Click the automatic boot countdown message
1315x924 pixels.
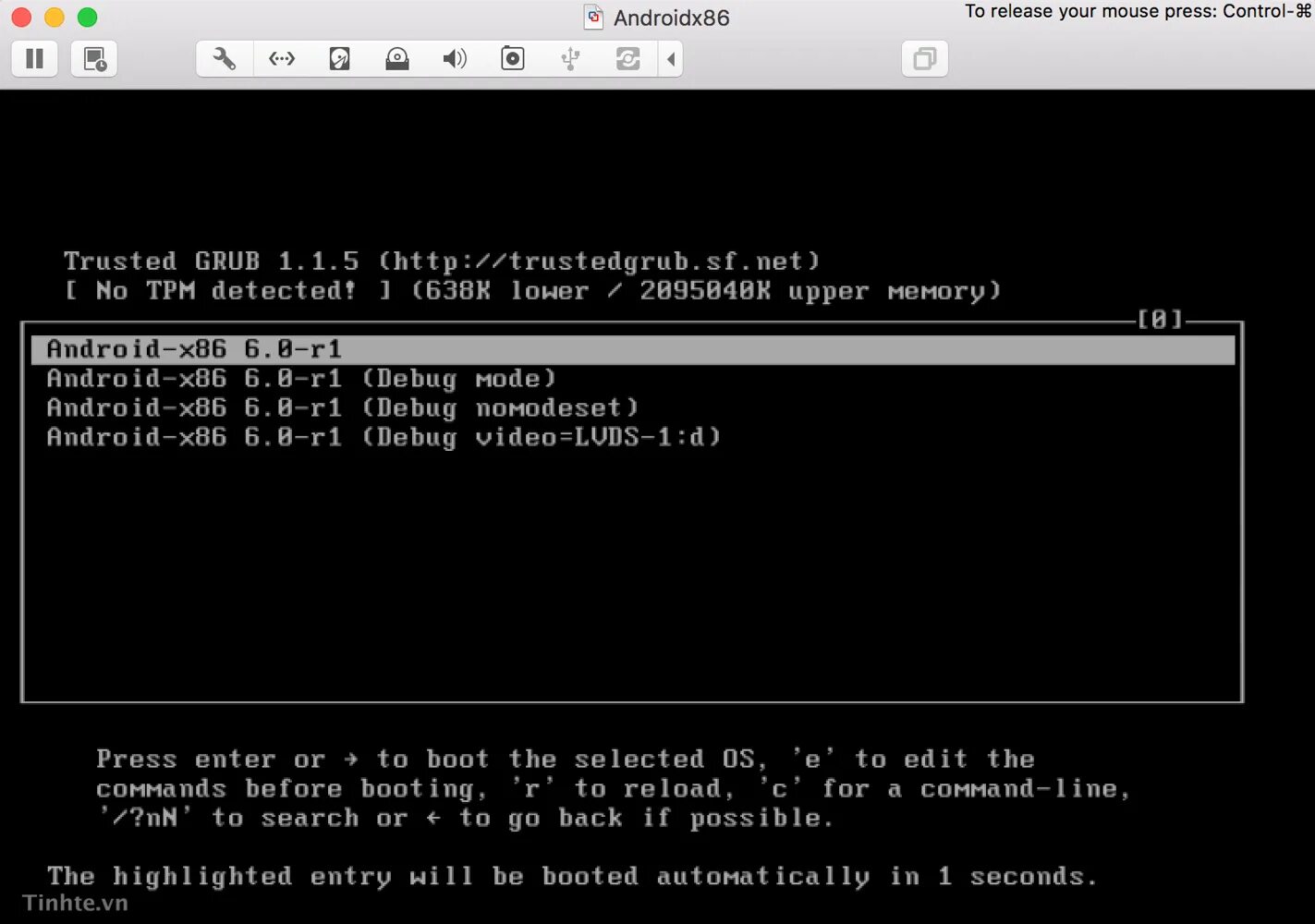point(572,876)
